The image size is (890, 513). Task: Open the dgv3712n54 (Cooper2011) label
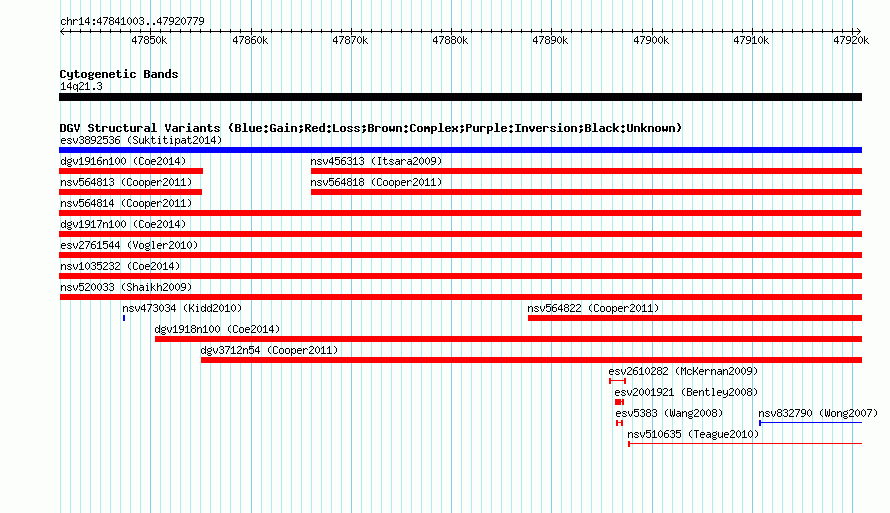(269, 350)
